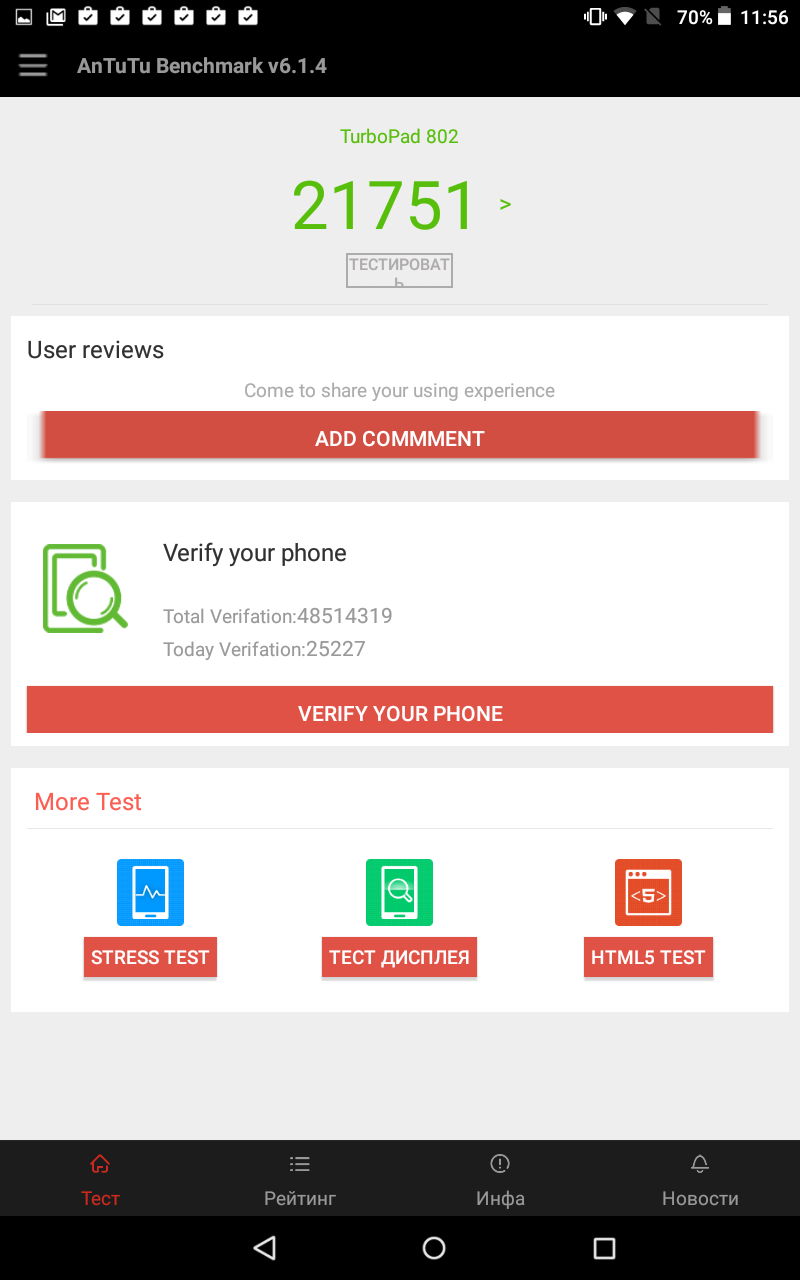Tap the green display test icon

click(x=399, y=892)
